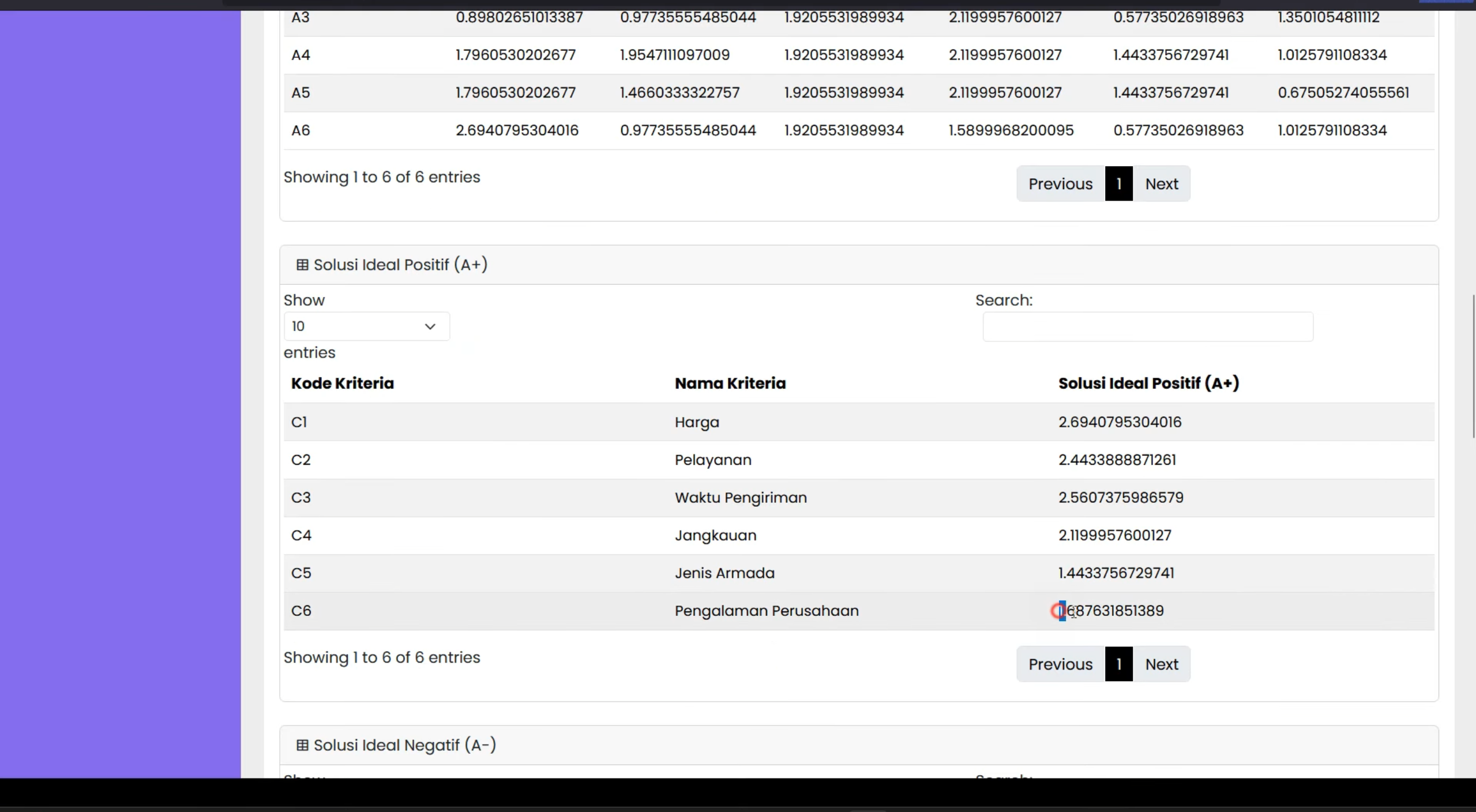This screenshot has height=812, width=1476.
Task: Click the C4 kode kriteria cell
Action: (301, 535)
